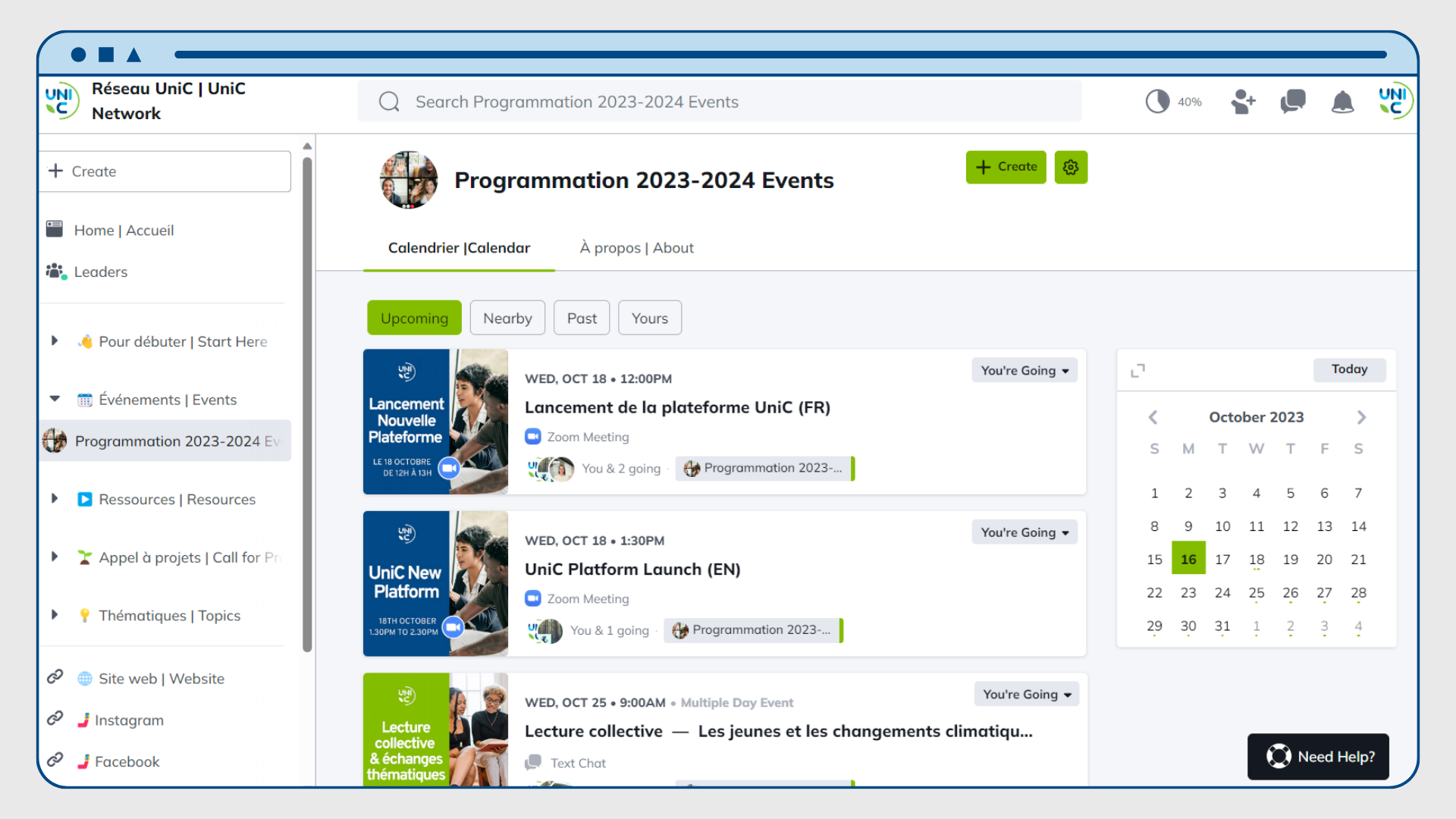Click the Appel à projets sprout icon
This screenshot has width=1456, height=819.
(x=85, y=557)
